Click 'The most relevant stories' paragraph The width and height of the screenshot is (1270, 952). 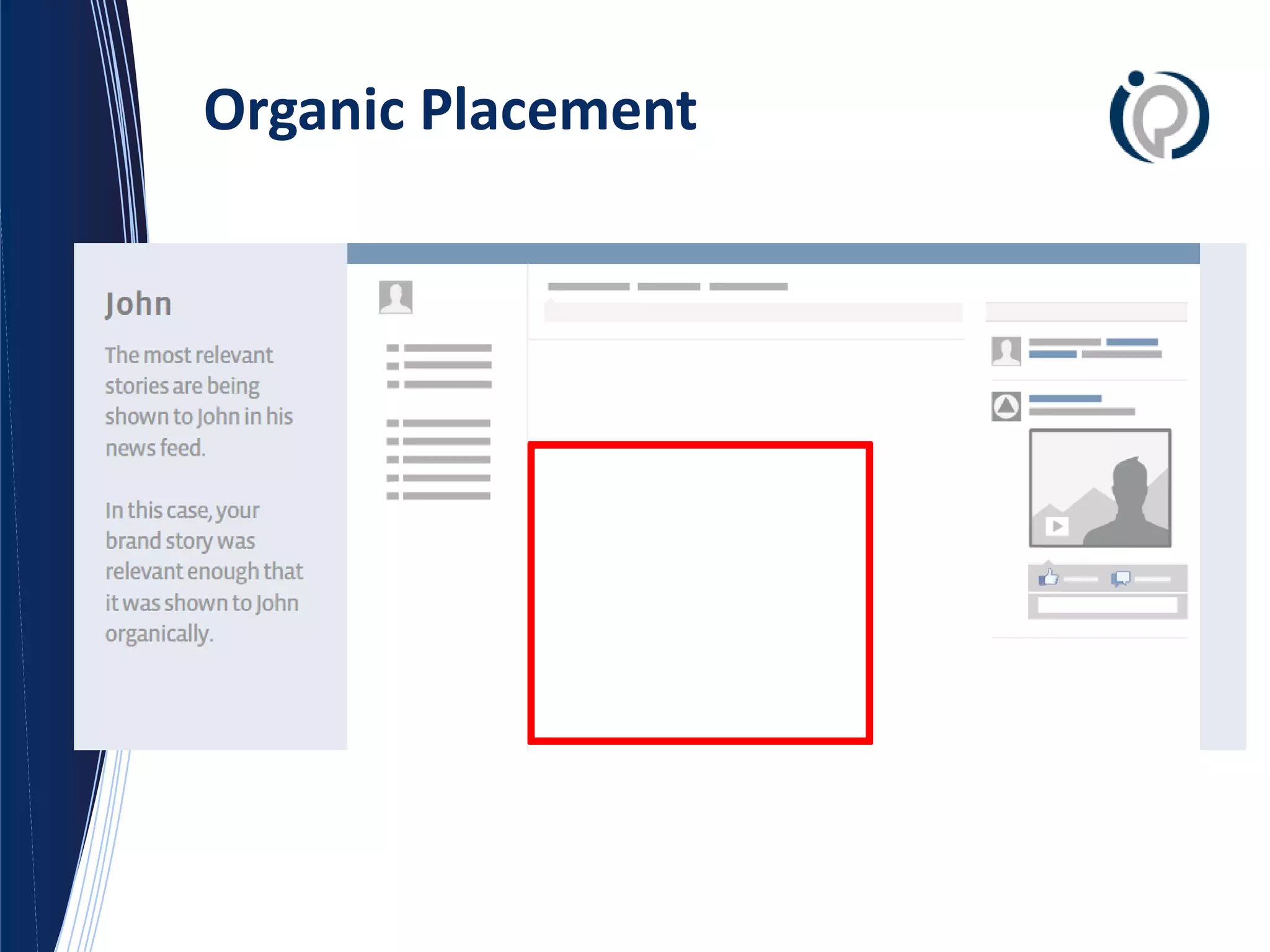pyautogui.click(x=198, y=401)
